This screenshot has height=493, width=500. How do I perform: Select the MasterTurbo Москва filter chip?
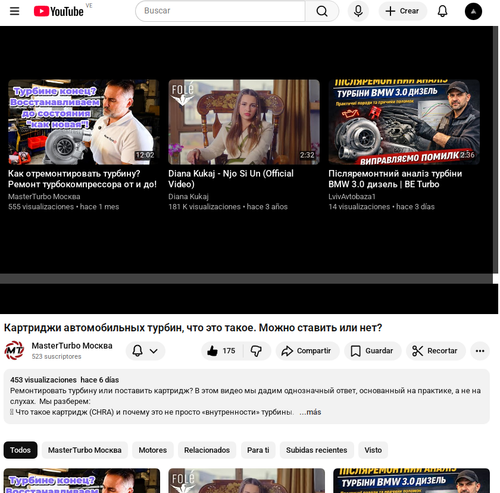point(85,450)
